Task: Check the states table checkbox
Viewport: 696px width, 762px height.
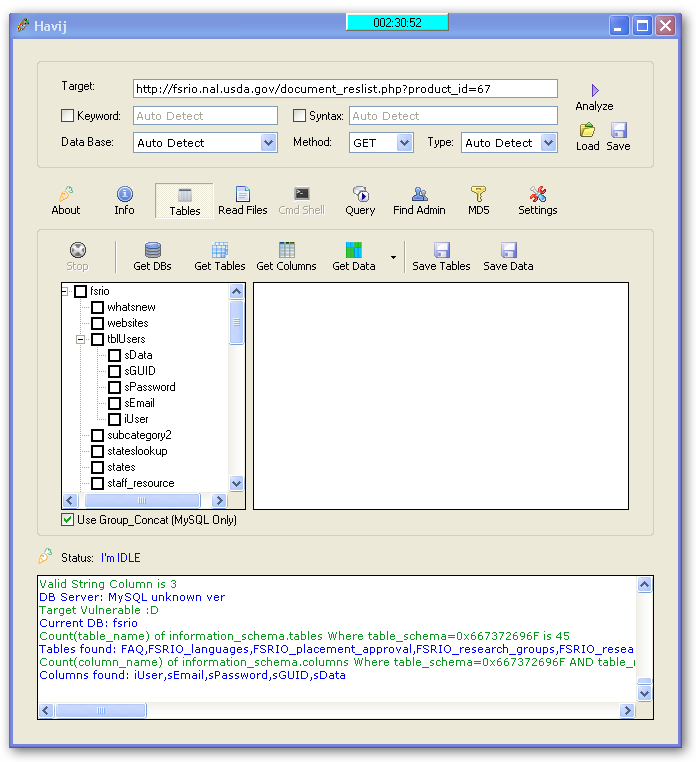Action: point(98,468)
